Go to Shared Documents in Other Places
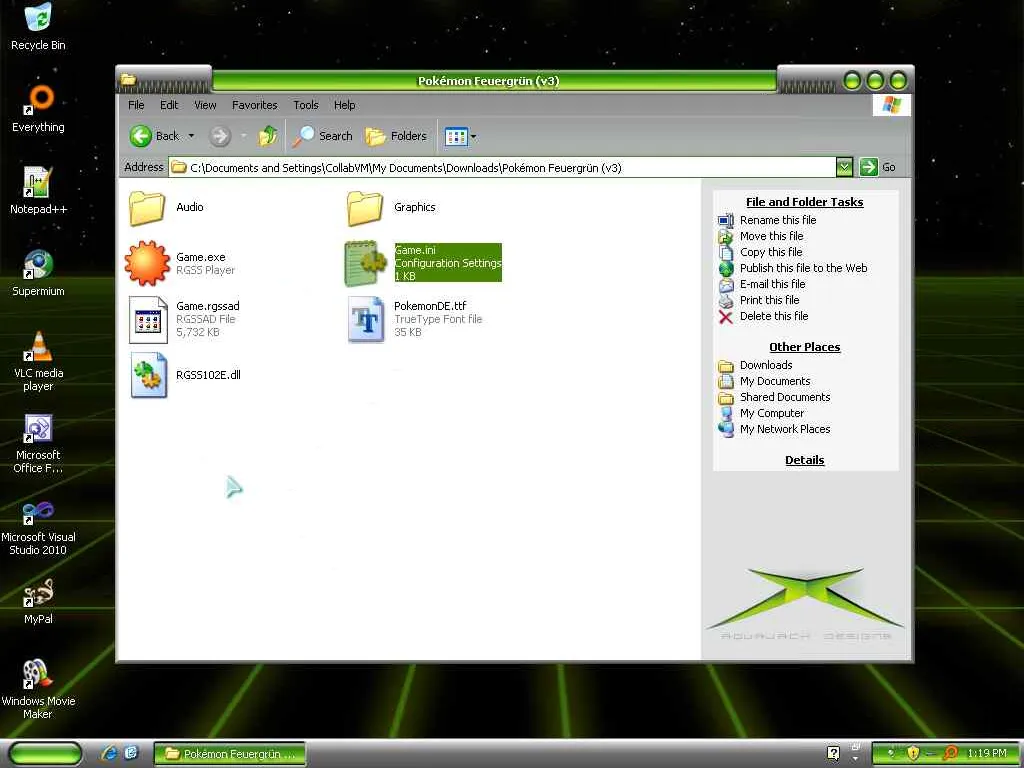The width and height of the screenshot is (1024, 768). (x=785, y=397)
